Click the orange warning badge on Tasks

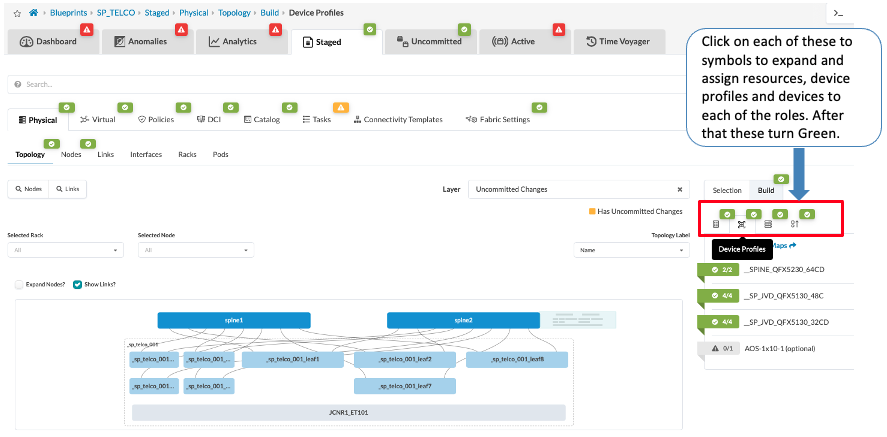[x=341, y=107]
